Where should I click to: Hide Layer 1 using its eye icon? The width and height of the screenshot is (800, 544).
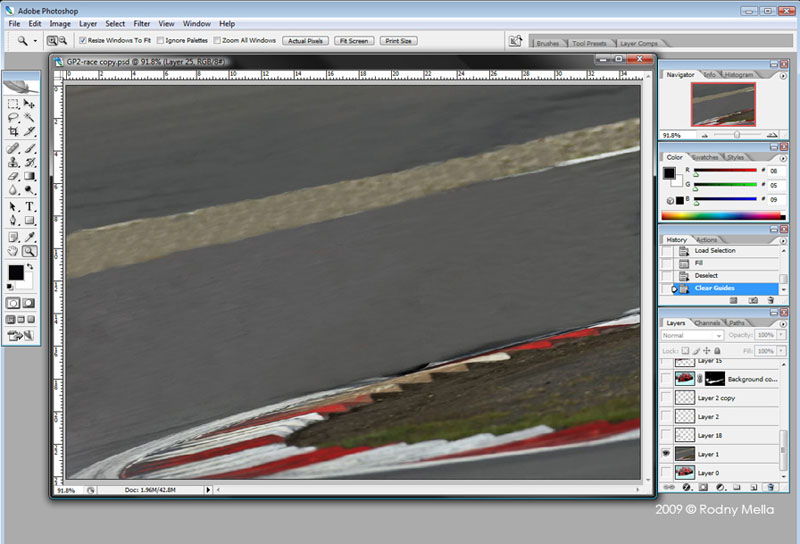coord(667,454)
